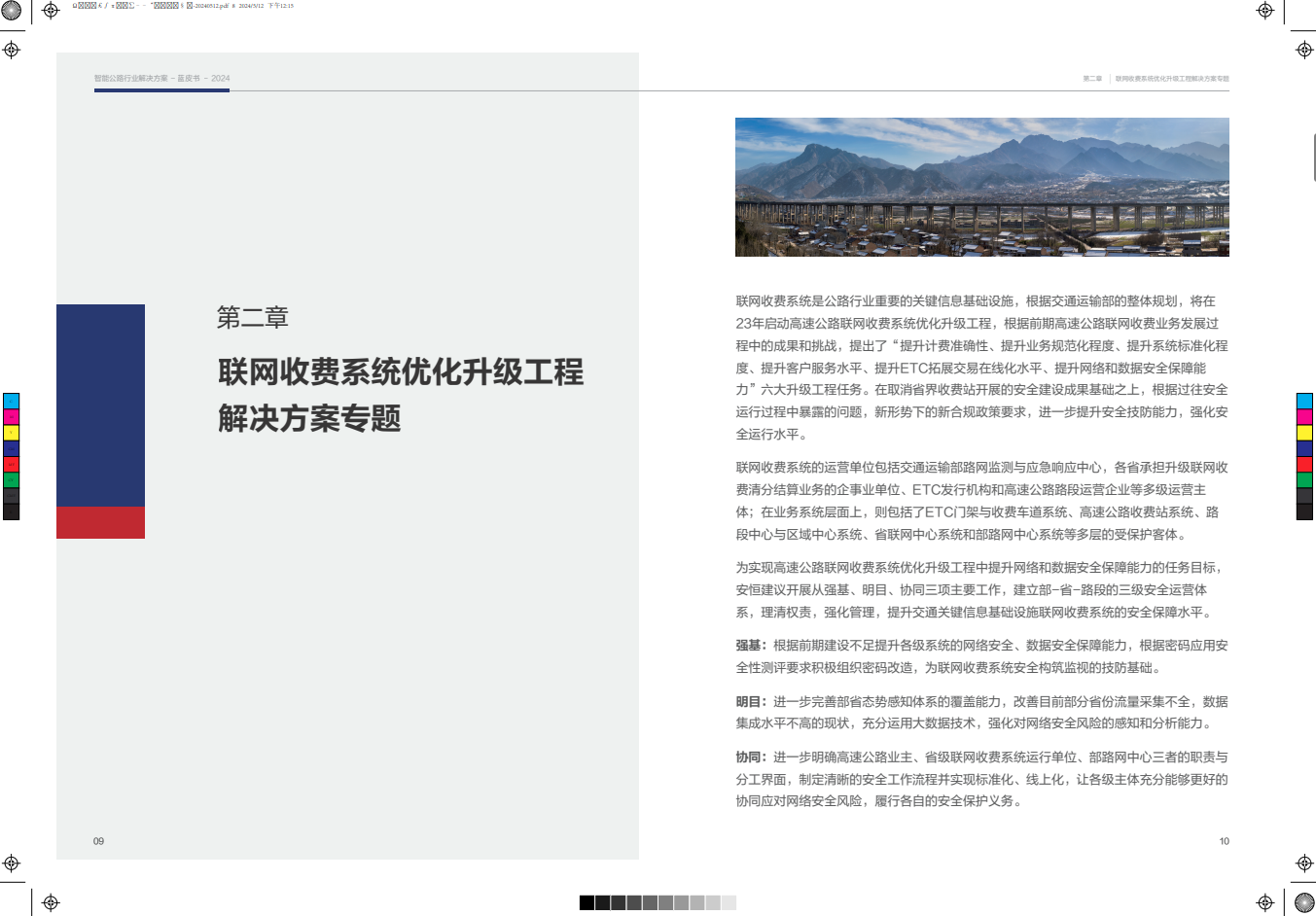This screenshot has height=916, width=1316.
Task: Click the halftone disc in bottom-right corner
Action: (1304, 902)
